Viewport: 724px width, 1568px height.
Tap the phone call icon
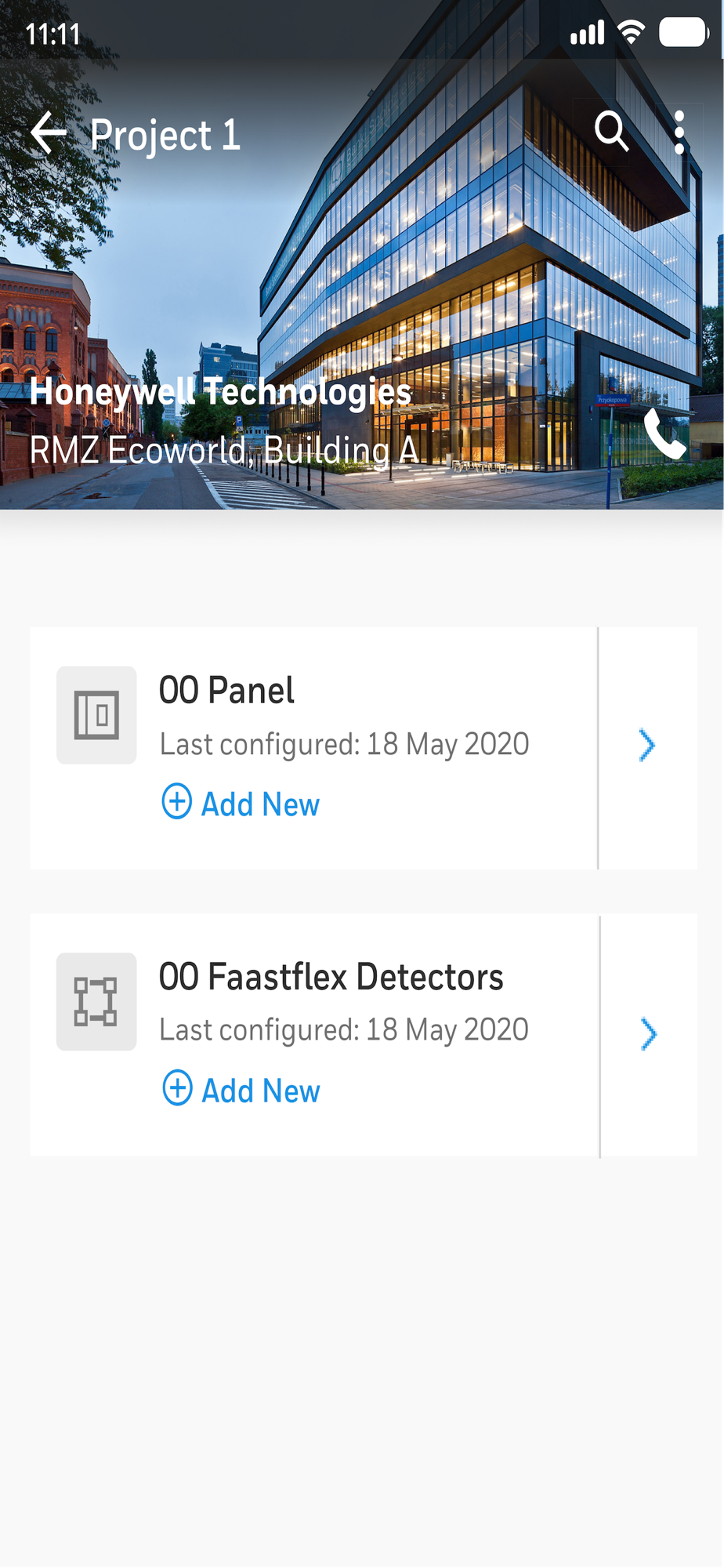tap(664, 434)
